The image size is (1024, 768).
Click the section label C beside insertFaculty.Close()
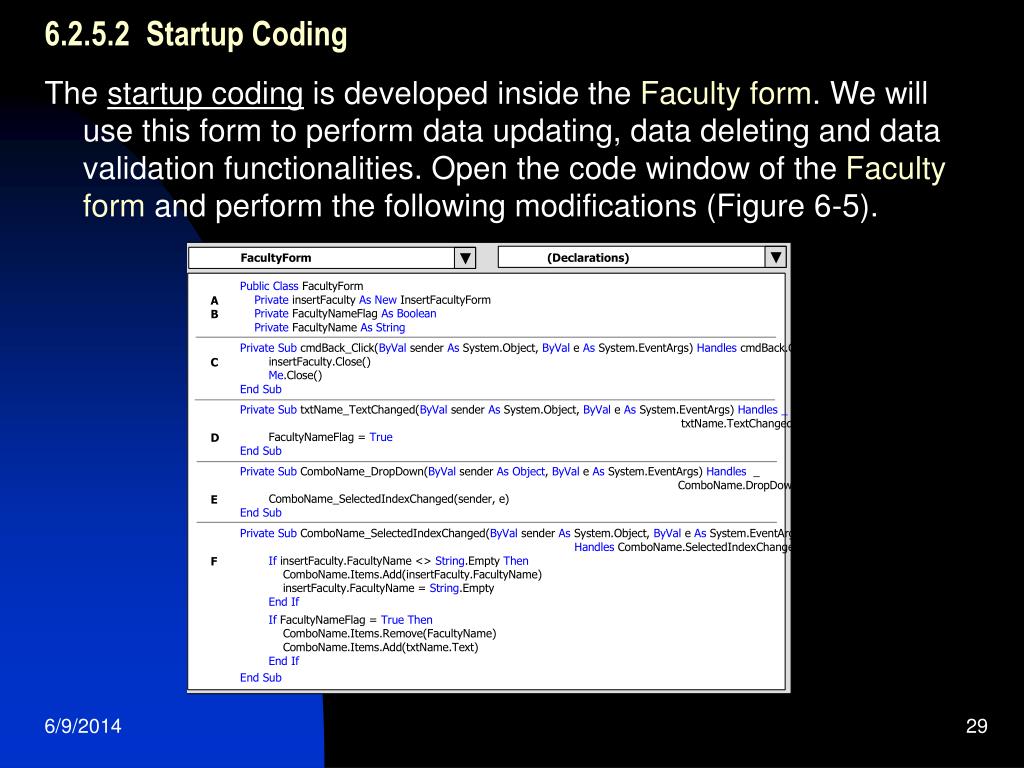[214, 362]
